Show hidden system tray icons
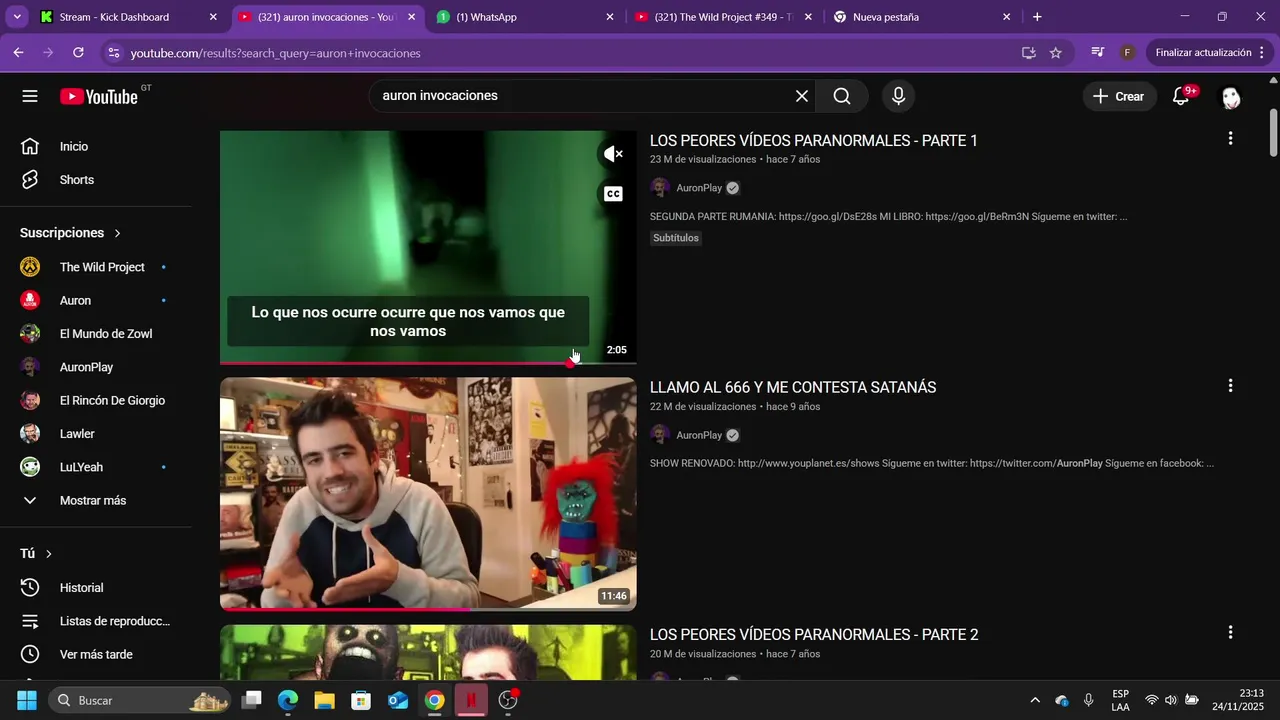The image size is (1280, 720). 1035,700
